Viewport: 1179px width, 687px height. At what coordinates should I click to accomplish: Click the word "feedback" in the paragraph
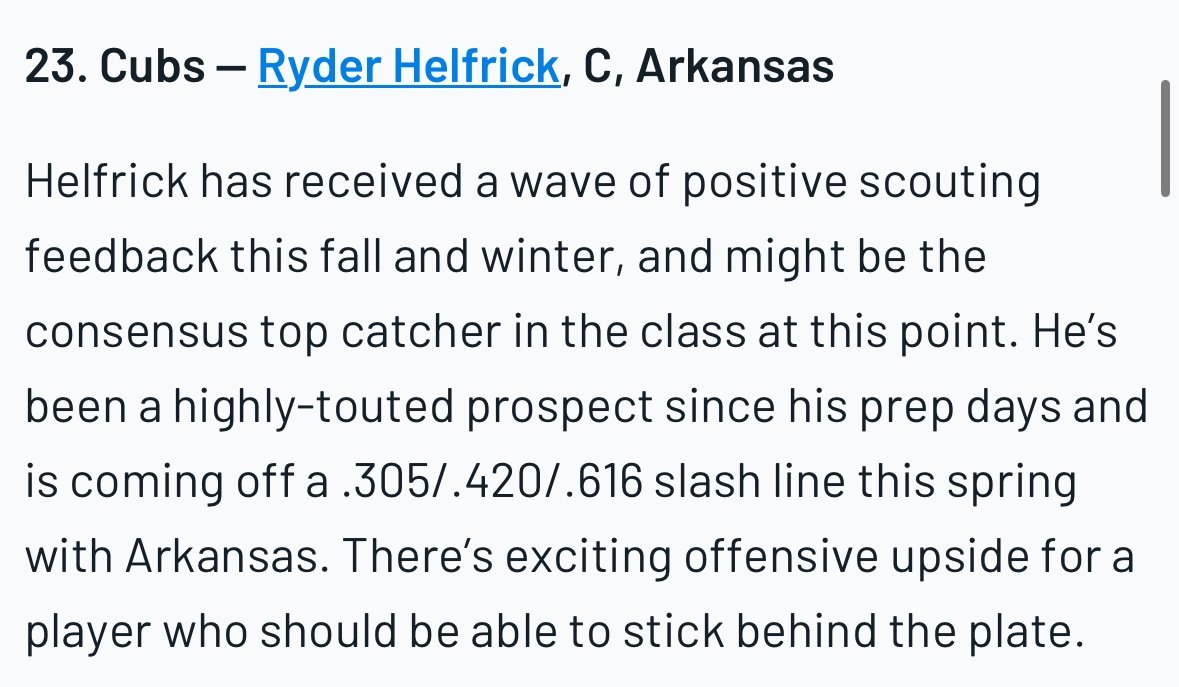pos(120,257)
